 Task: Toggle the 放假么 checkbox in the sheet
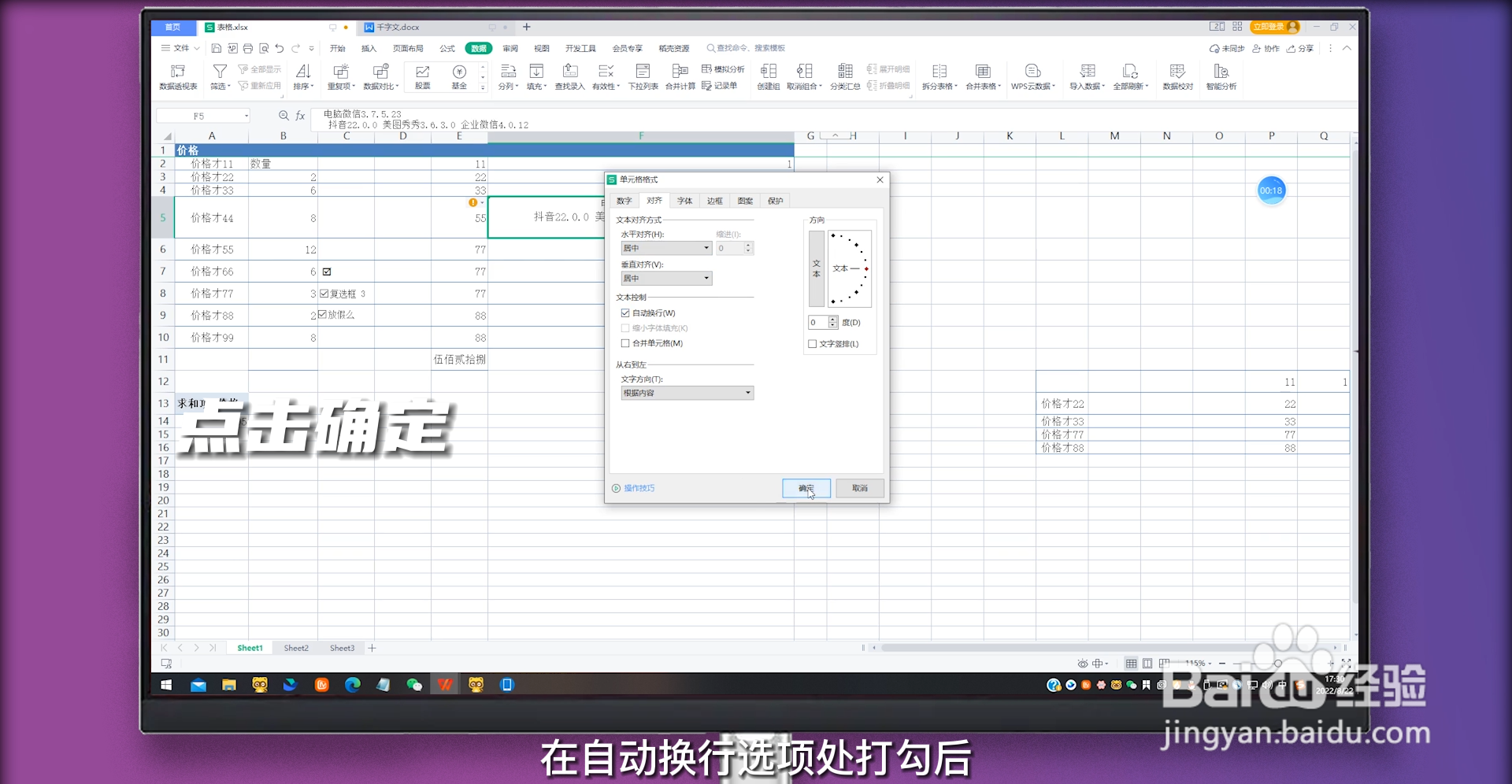(322, 315)
